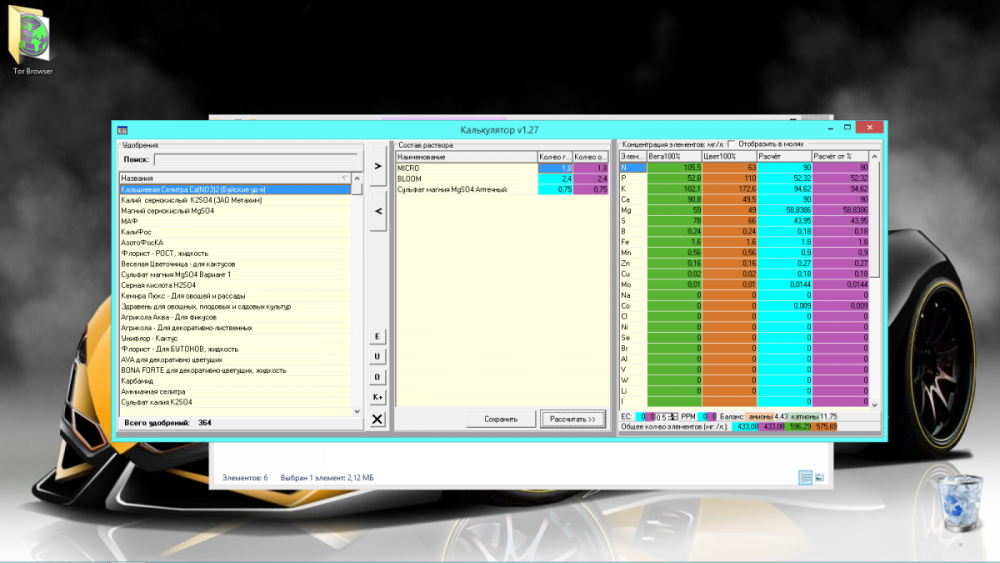
Task: Click the 'E' side button
Action: [x=377, y=337]
